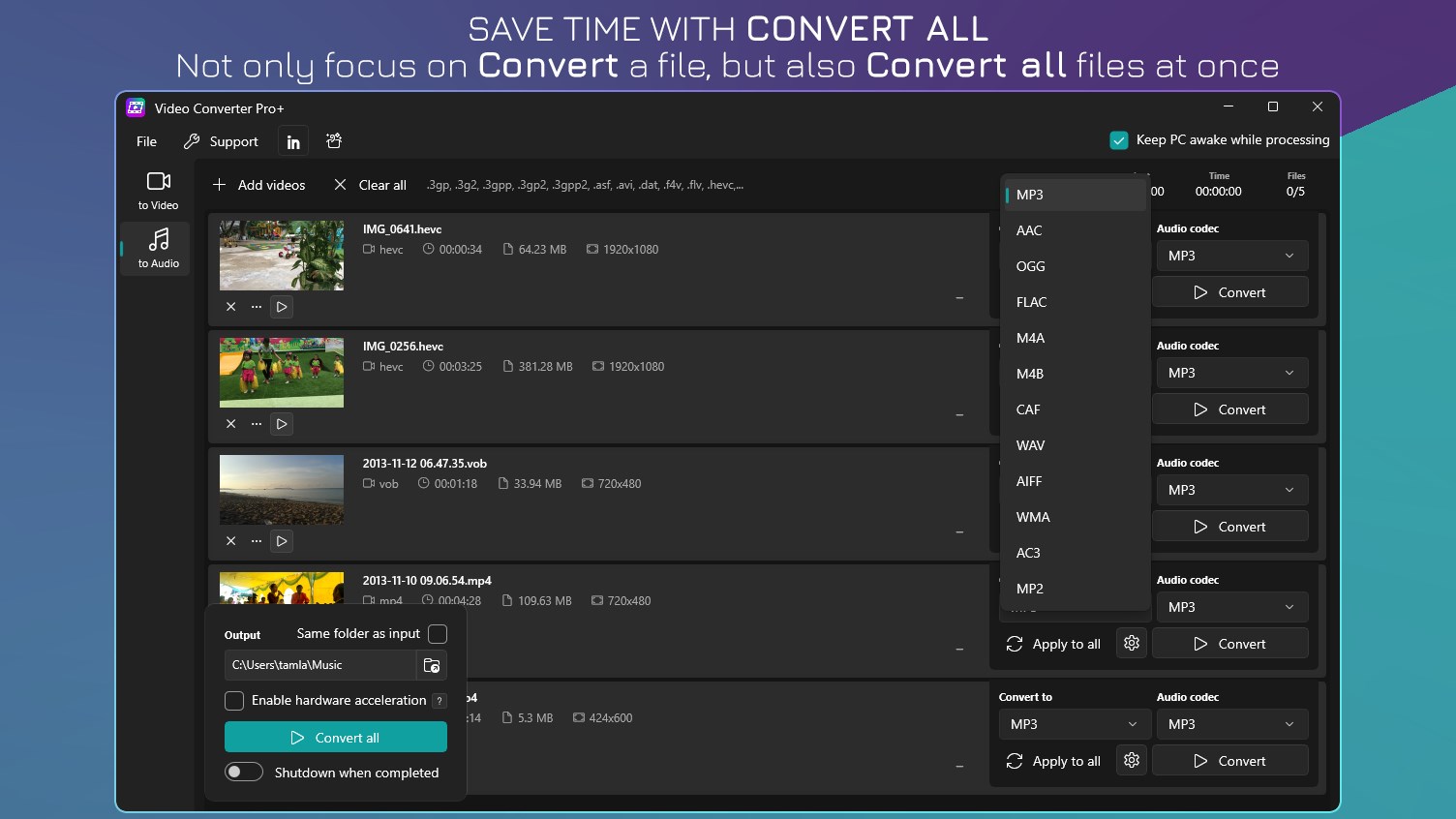Browse for output folder icon
Screen dimensions: 1456x819
432,665
